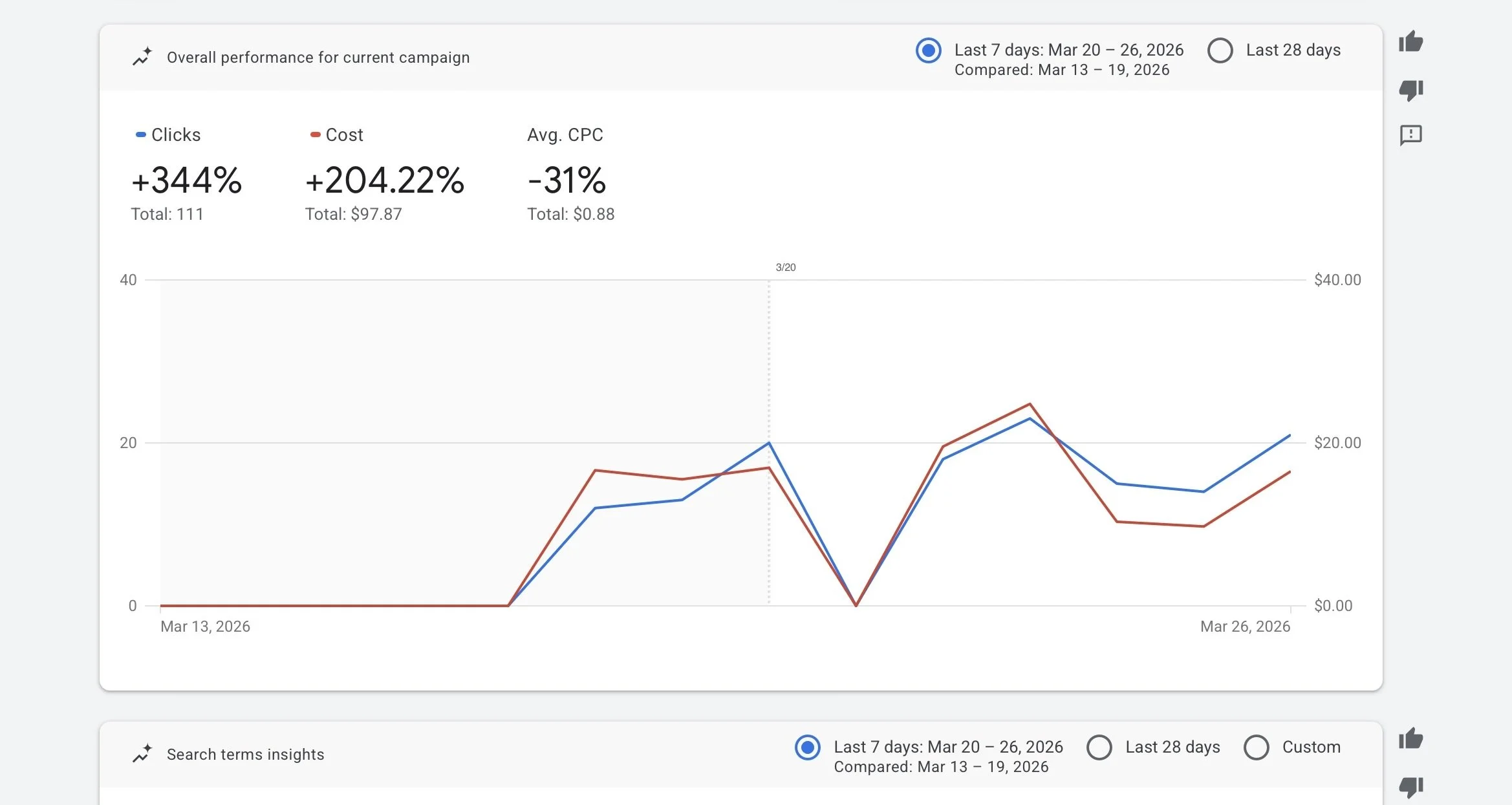Click the red Cost legend marker

tap(315, 133)
